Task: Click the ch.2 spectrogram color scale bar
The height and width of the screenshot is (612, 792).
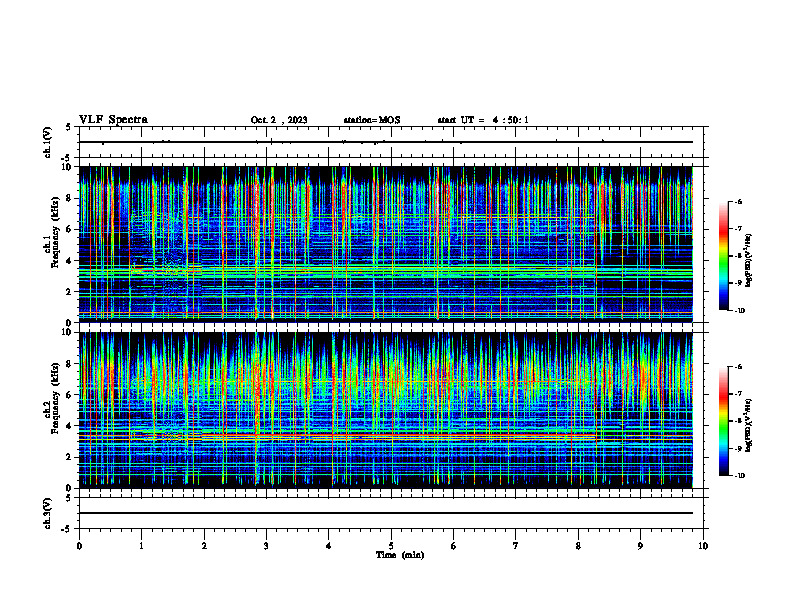Action: [x=723, y=421]
